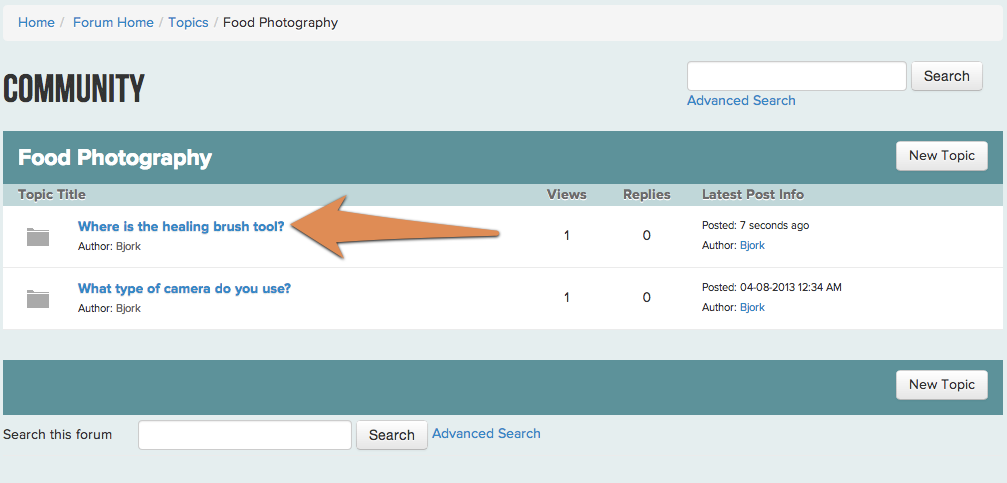Open 'What type of camera do you use?' topic
This screenshot has width=1007, height=483.
[x=184, y=288]
